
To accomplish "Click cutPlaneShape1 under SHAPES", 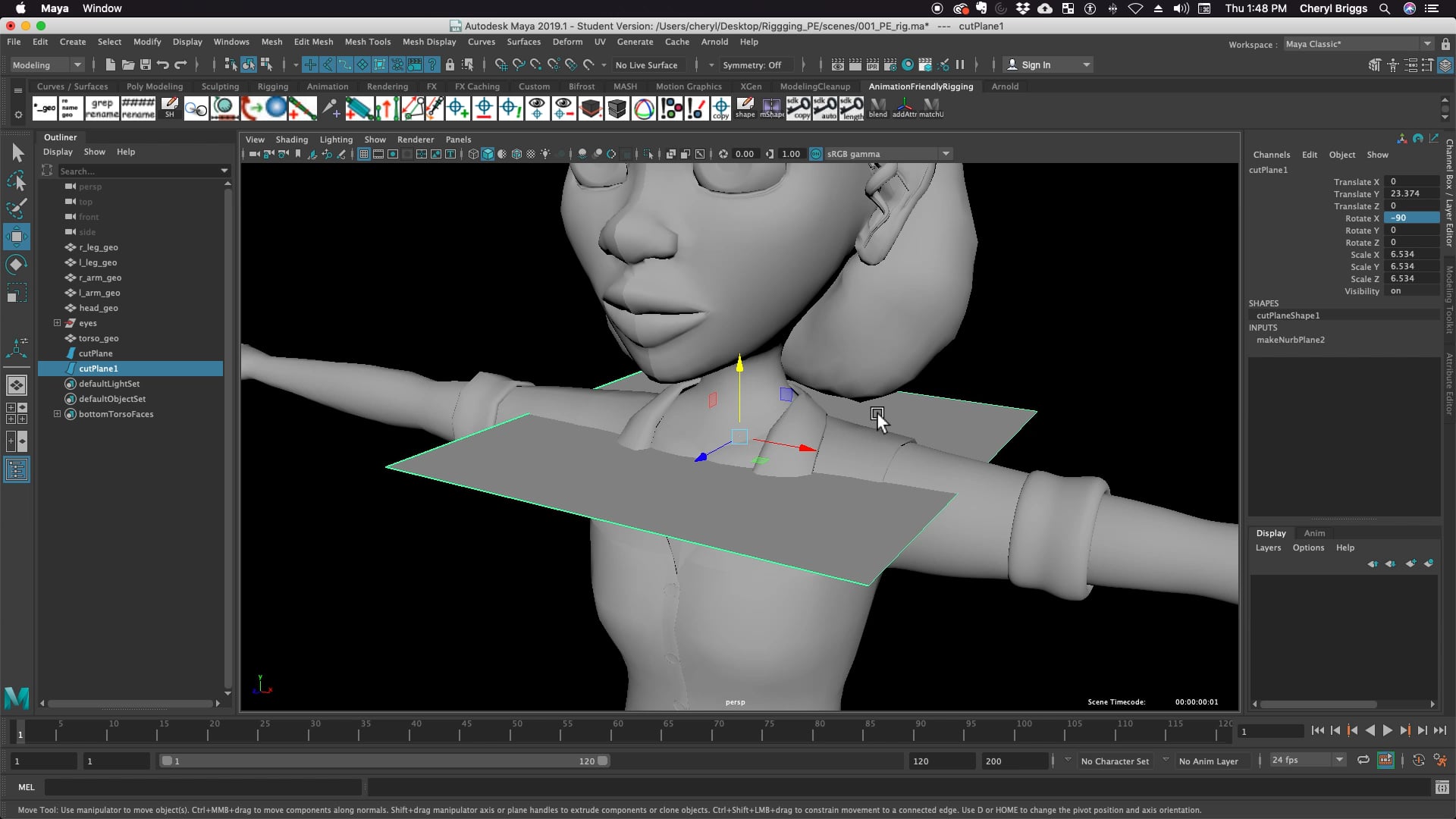I will [x=1288, y=315].
